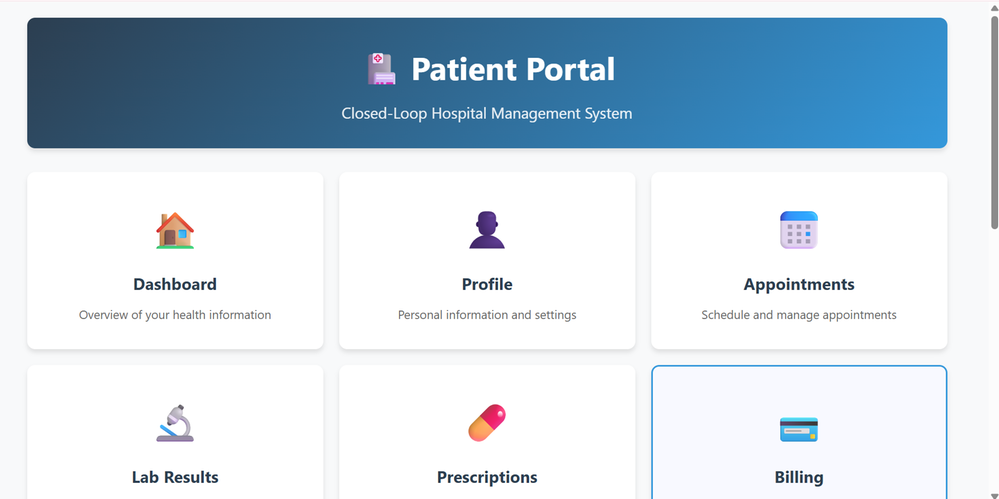Viewport: 999px width, 499px height.
Task: Click 'Overview of your health information' text
Action: 175,315
